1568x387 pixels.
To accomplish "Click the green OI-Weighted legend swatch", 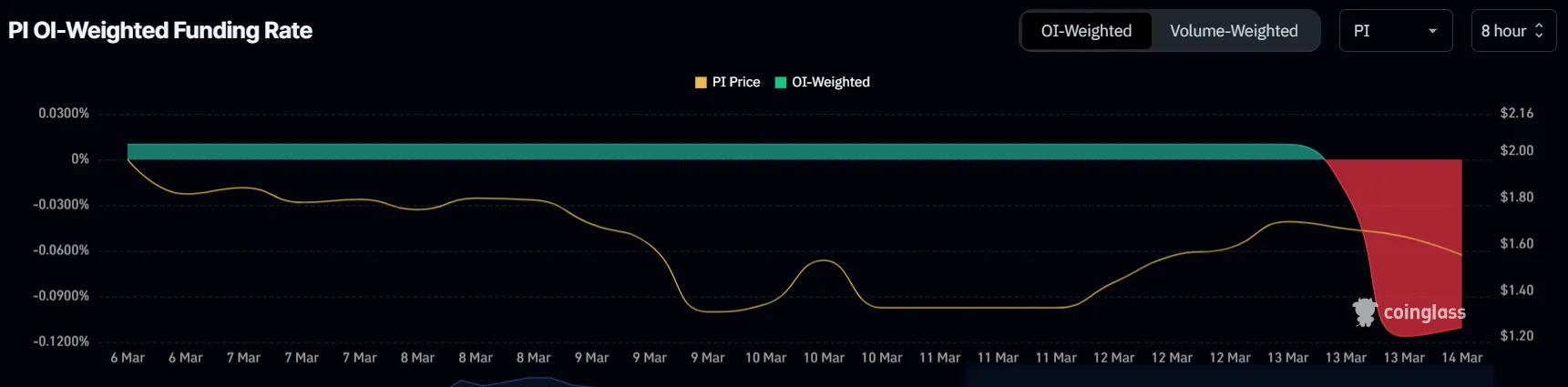I will click(x=780, y=82).
